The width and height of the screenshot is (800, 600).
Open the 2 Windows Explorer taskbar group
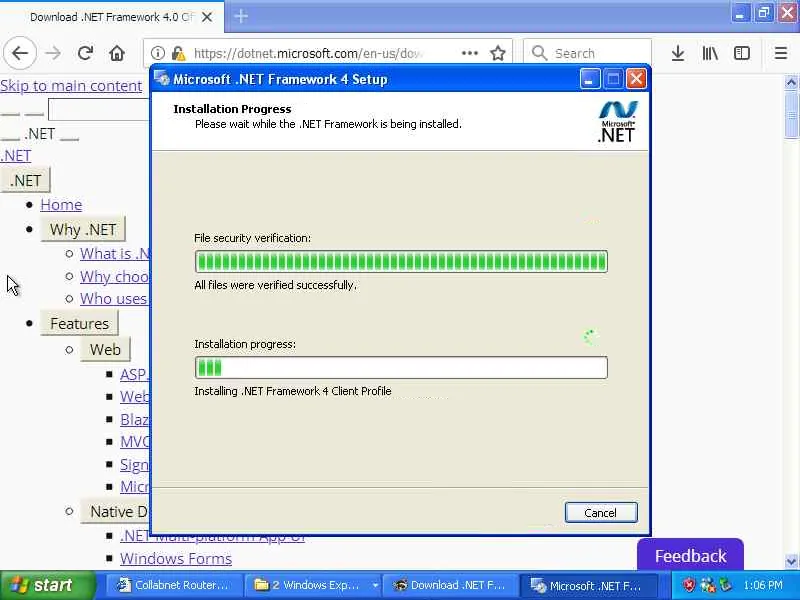click(x=315, y=585)
